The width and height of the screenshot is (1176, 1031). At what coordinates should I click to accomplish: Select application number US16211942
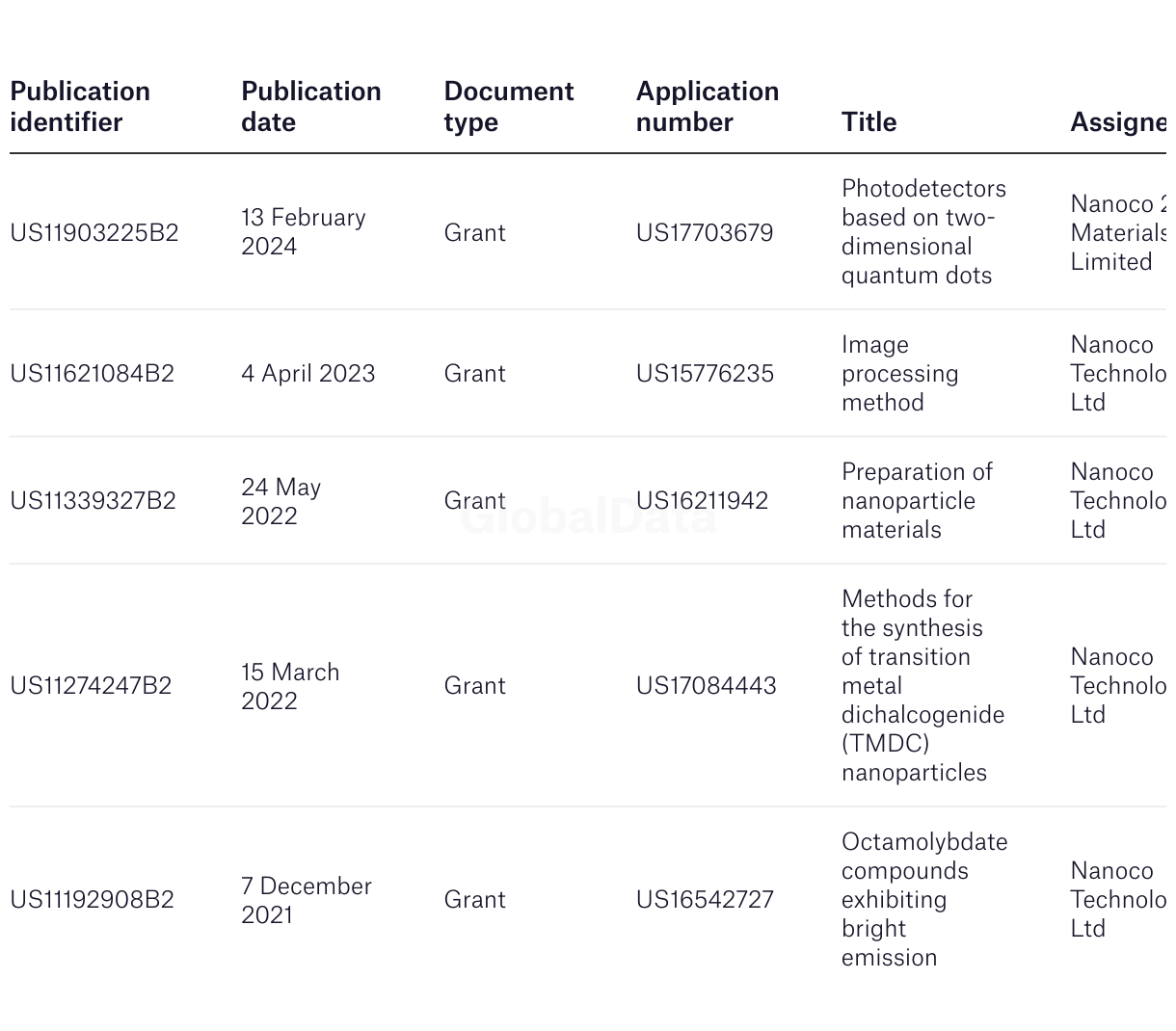tap(702, 501)
